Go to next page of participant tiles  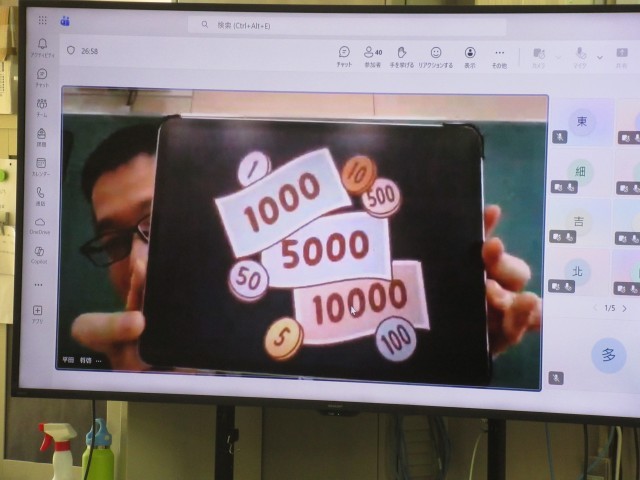click(625, 308)
